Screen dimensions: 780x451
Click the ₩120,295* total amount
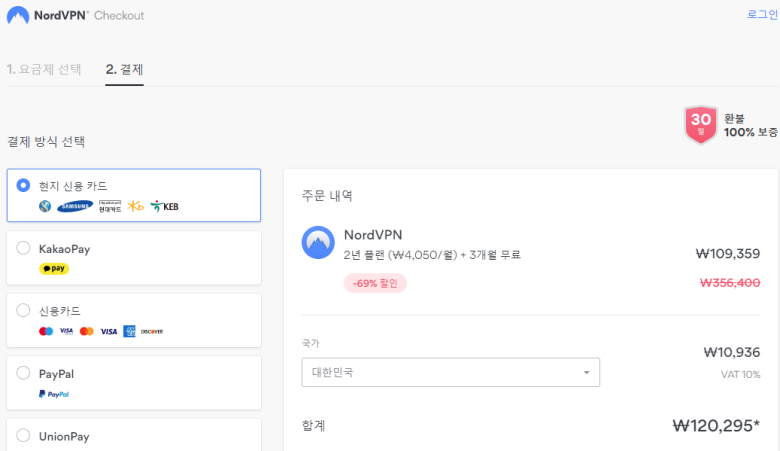click(716, 425)
